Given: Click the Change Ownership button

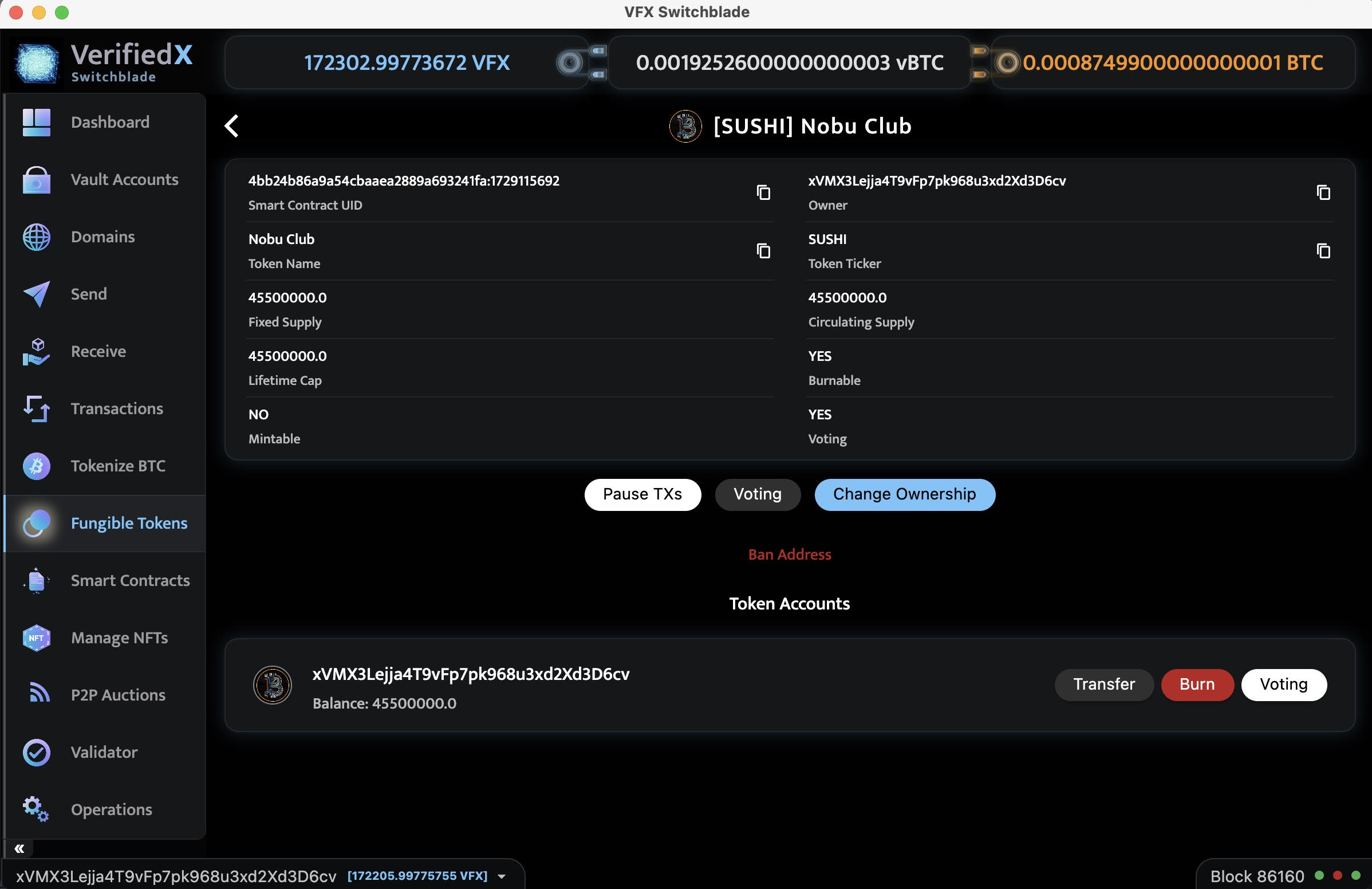Looking at the screenshot, I should (905, 495).
